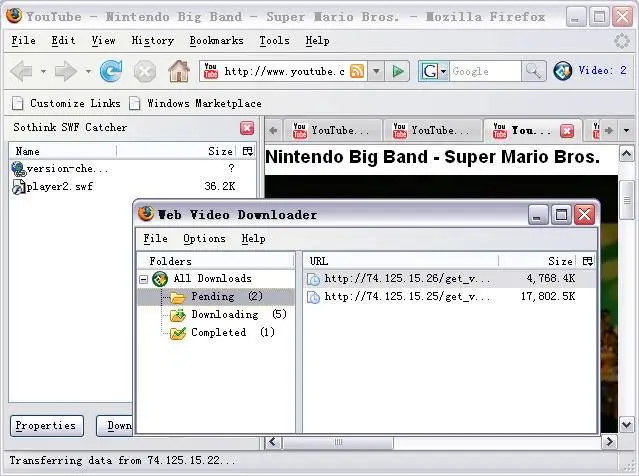Select the 74.125.15.25/get_v... download row
This screenshot has height=476, width=639.
click(450, 297)
